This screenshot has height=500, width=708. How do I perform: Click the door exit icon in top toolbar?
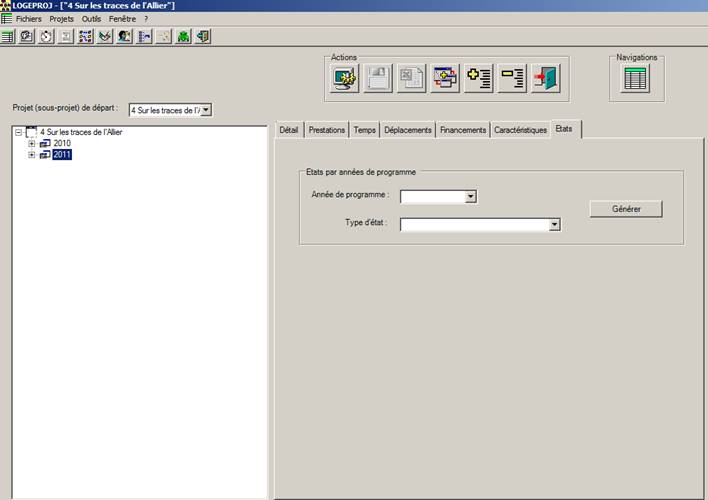(x=203, y=36)
